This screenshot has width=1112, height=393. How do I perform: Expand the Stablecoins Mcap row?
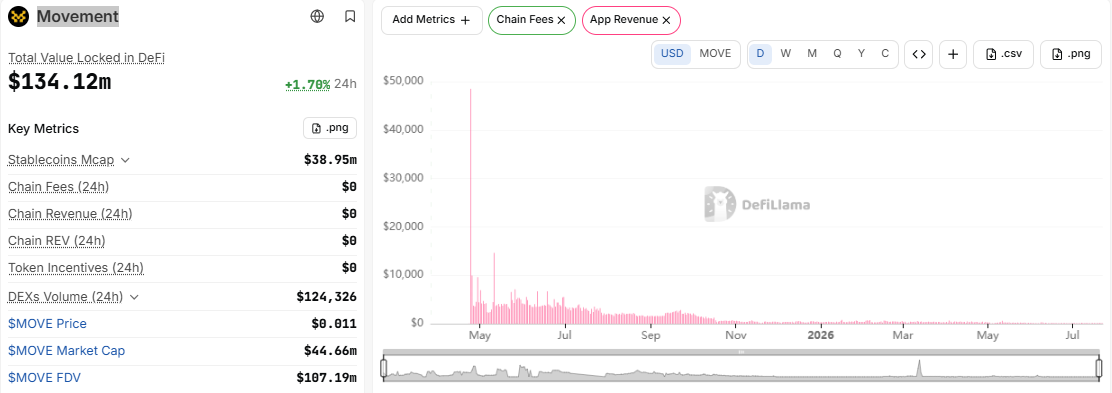[126, 160]
